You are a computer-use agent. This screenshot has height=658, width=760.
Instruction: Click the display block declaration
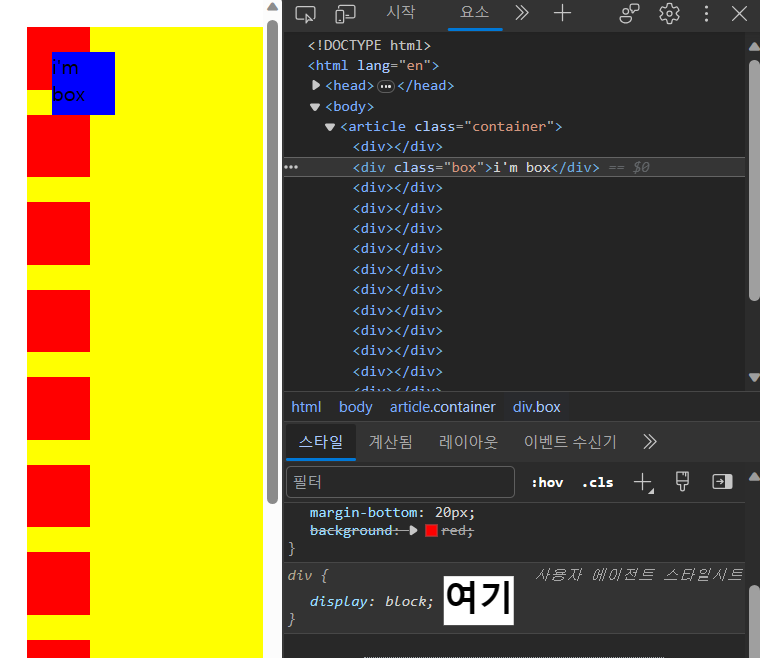pos(371,601)
